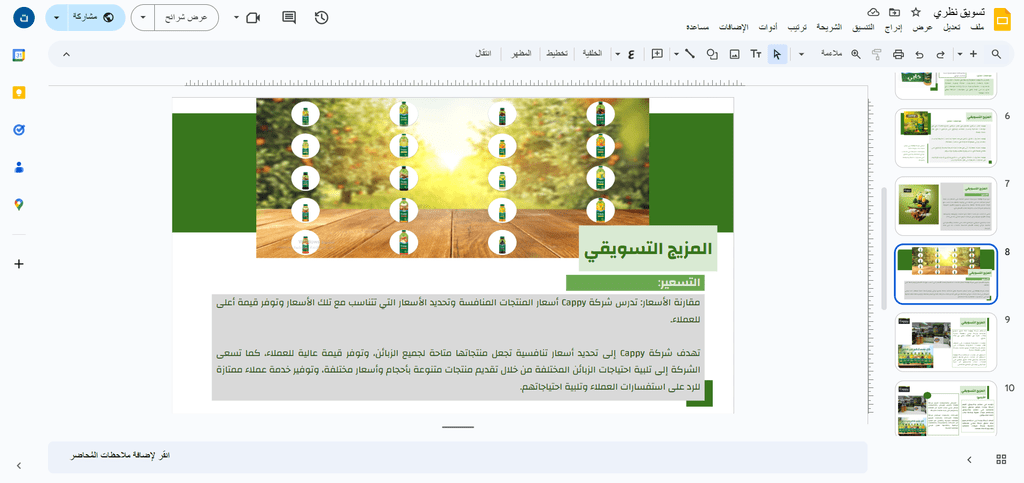Click the المزيج التسويقي slide title
The image size is (1024, 483).
click(x=648, y=249)
